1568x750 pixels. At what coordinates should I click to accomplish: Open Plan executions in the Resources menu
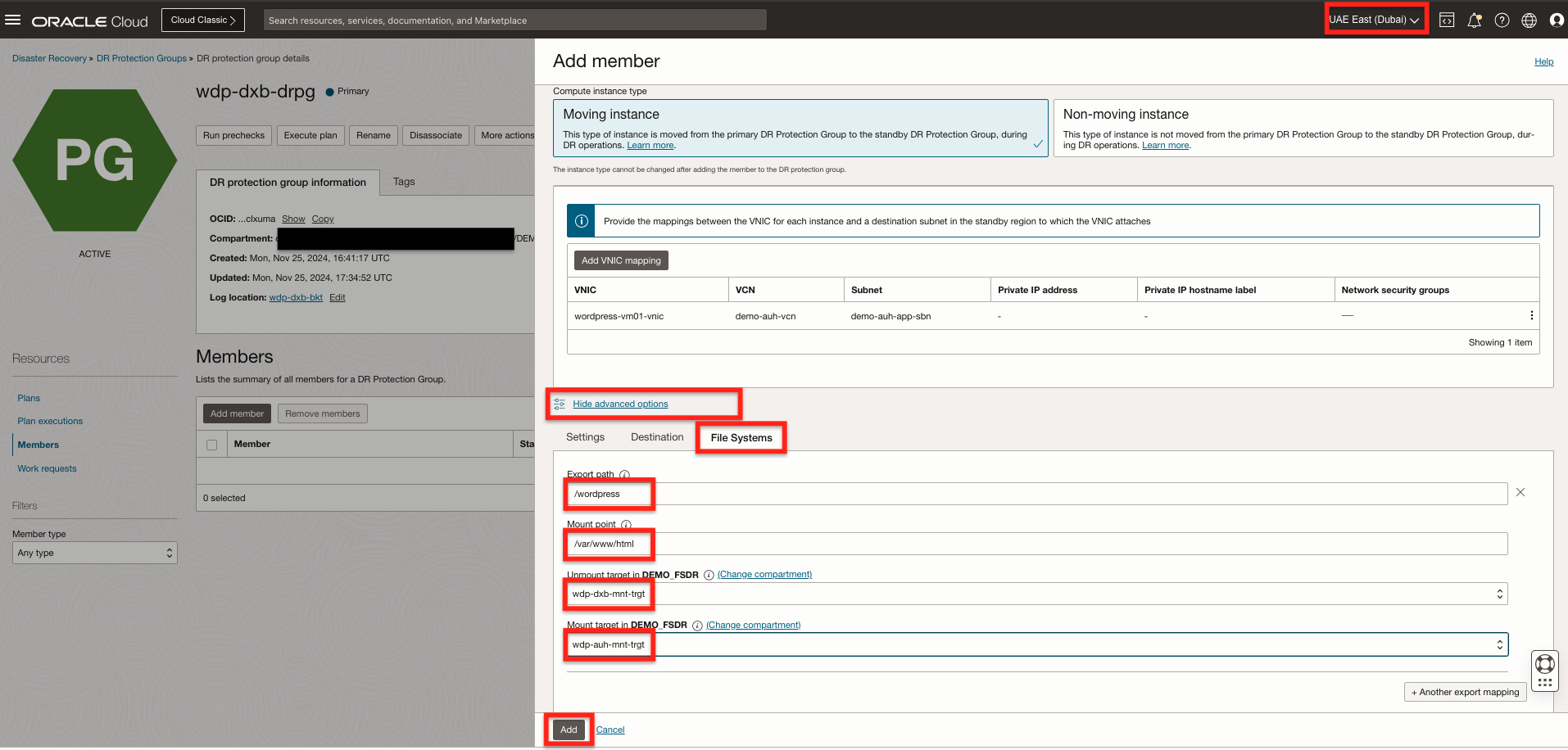pyautogui.click(x=50, y=421)
